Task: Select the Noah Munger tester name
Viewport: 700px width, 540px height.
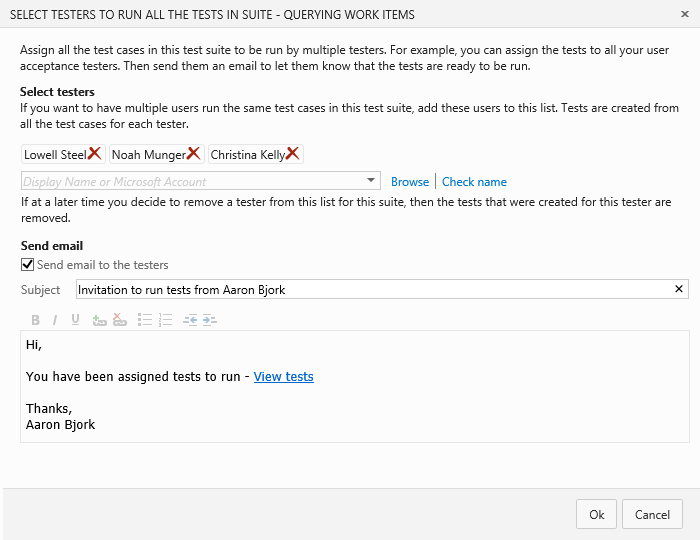Action: [x=149, y=154]
